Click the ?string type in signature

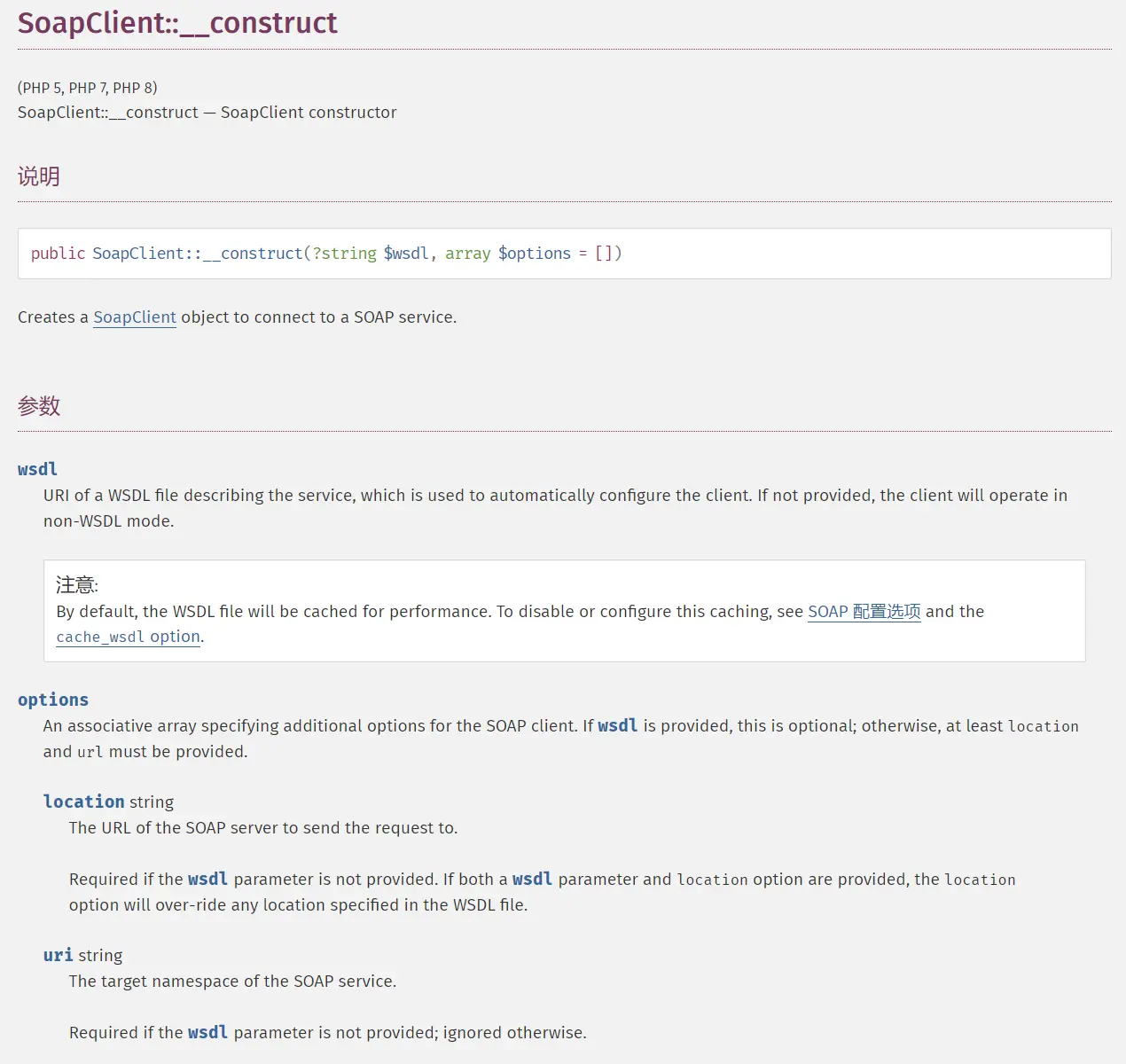tap(344, 254)
